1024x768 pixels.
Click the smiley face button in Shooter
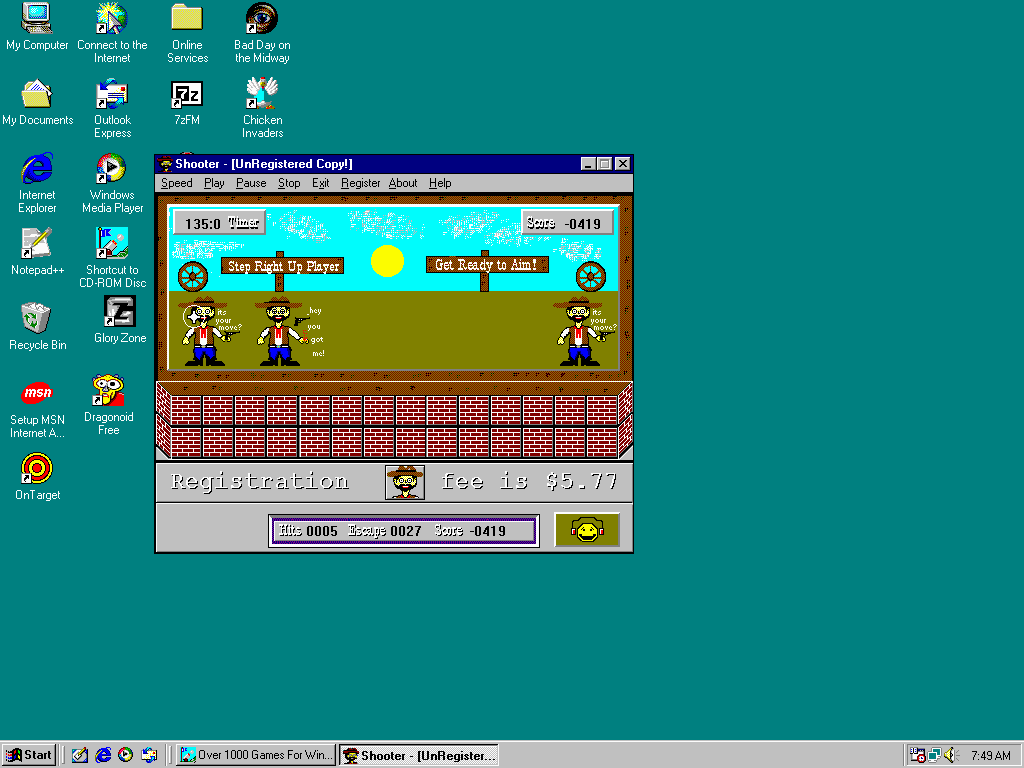[587, 531]
